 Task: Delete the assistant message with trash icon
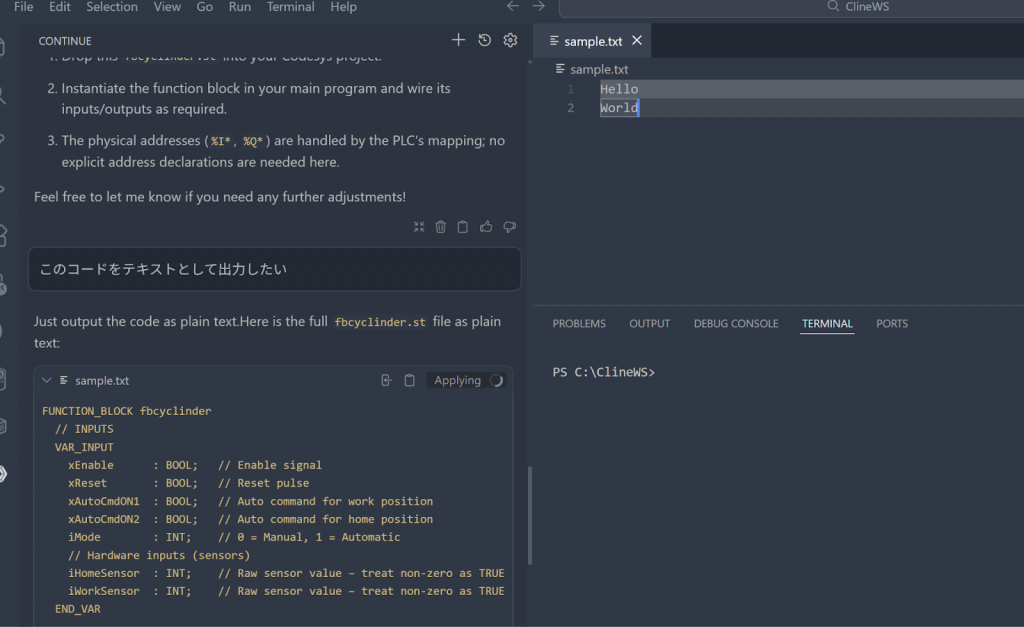440,227
